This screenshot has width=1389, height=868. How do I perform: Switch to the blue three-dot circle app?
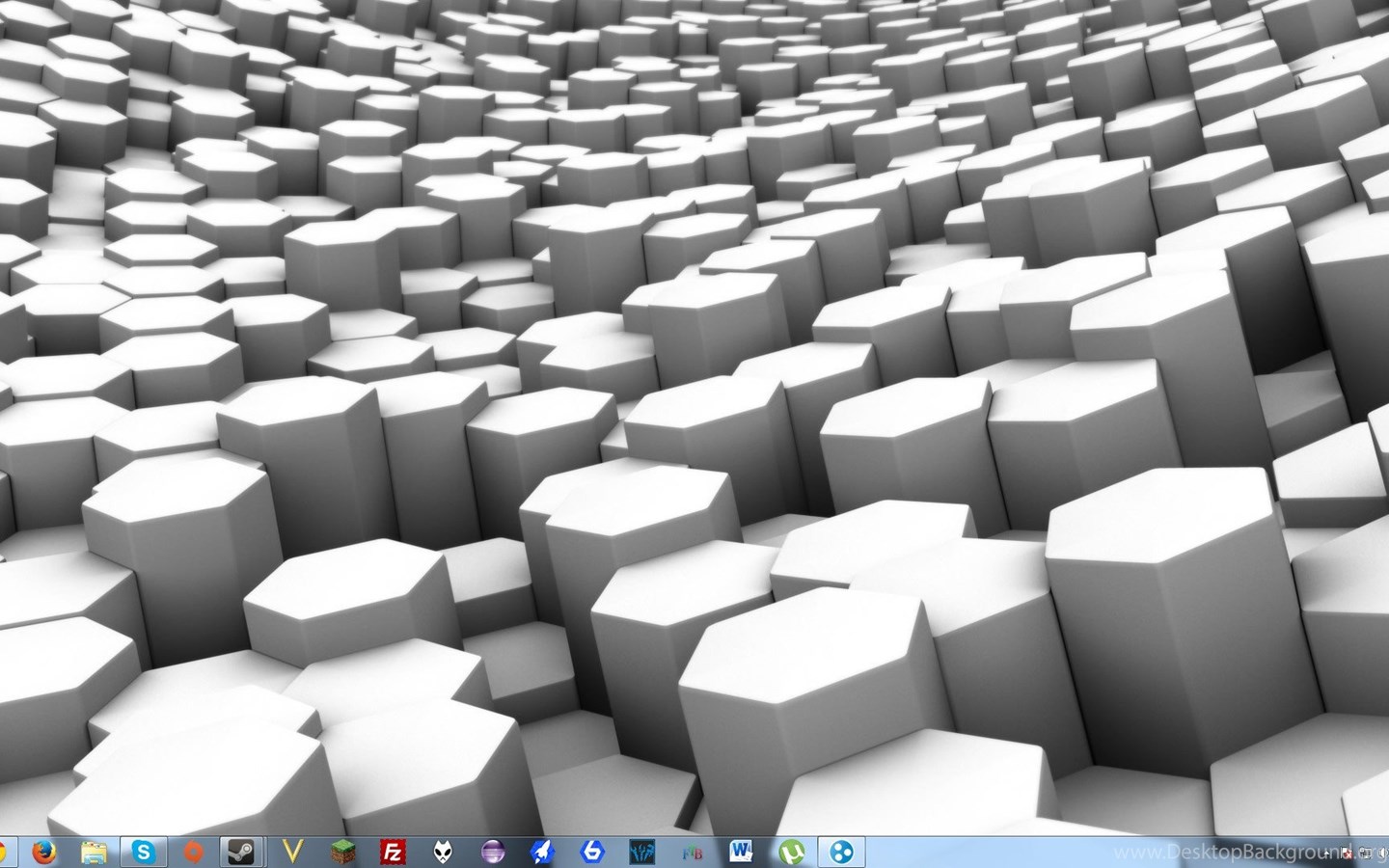pos(842,853)
